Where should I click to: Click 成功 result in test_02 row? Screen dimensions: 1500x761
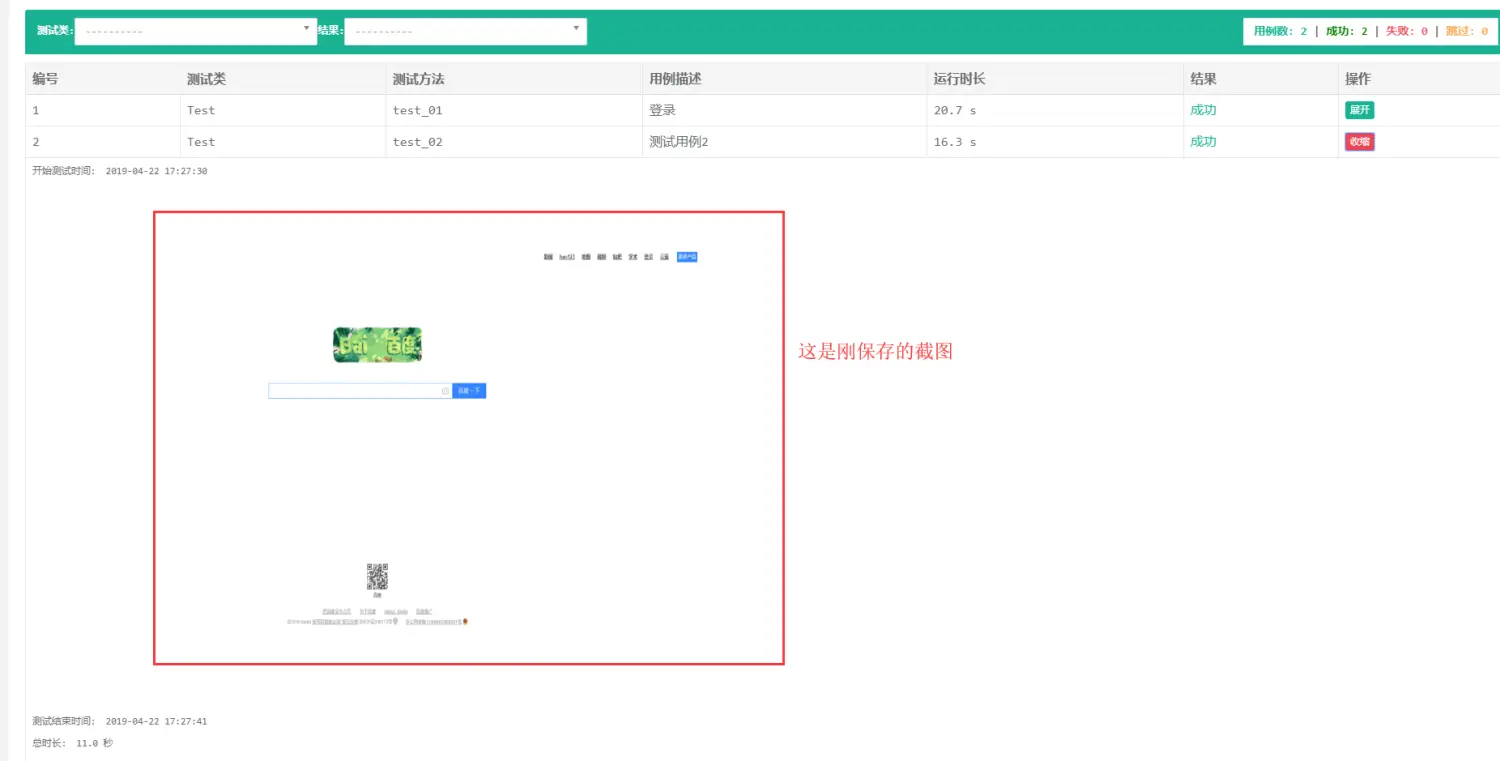(1203, 142)
